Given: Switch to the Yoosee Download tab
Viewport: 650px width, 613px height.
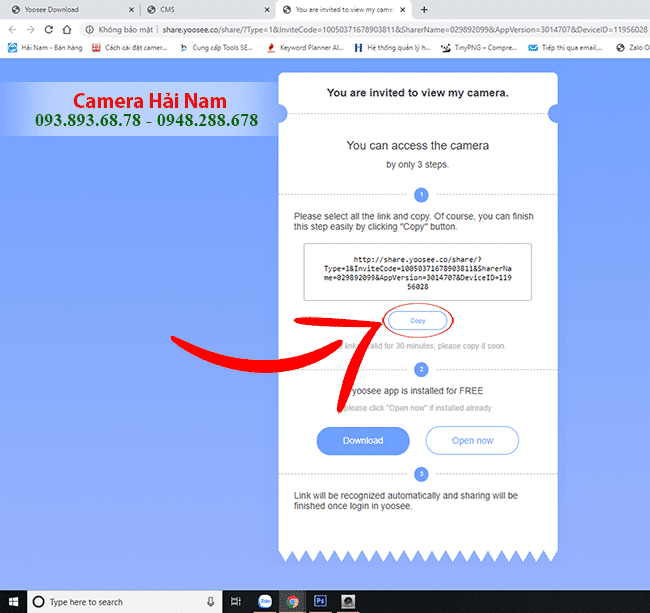Looking at the screenshot, I should (x=68, y=10).
